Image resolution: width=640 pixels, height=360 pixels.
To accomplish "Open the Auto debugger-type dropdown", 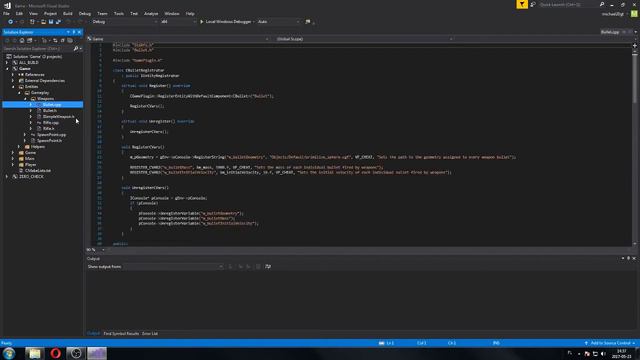I will pos(278,22).
